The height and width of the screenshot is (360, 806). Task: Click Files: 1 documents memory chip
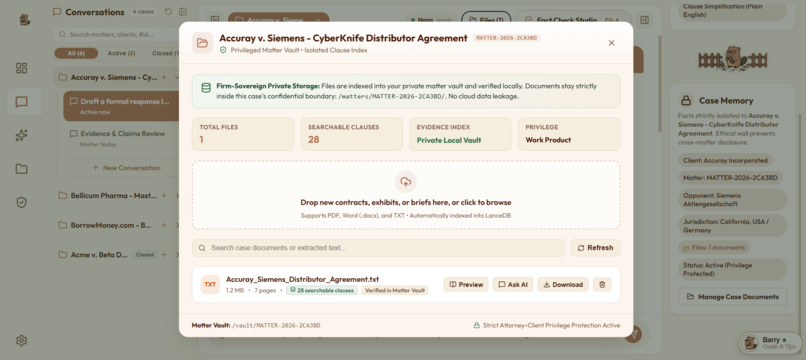point(714,247)
